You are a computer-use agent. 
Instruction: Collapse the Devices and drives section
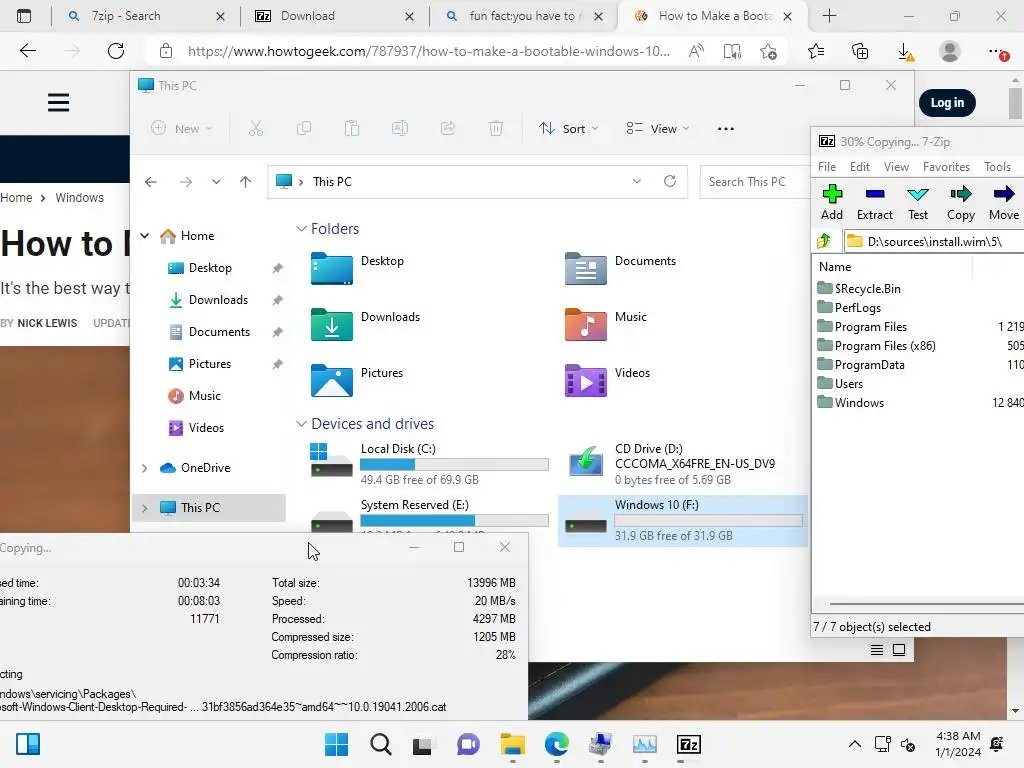[301, 424]
